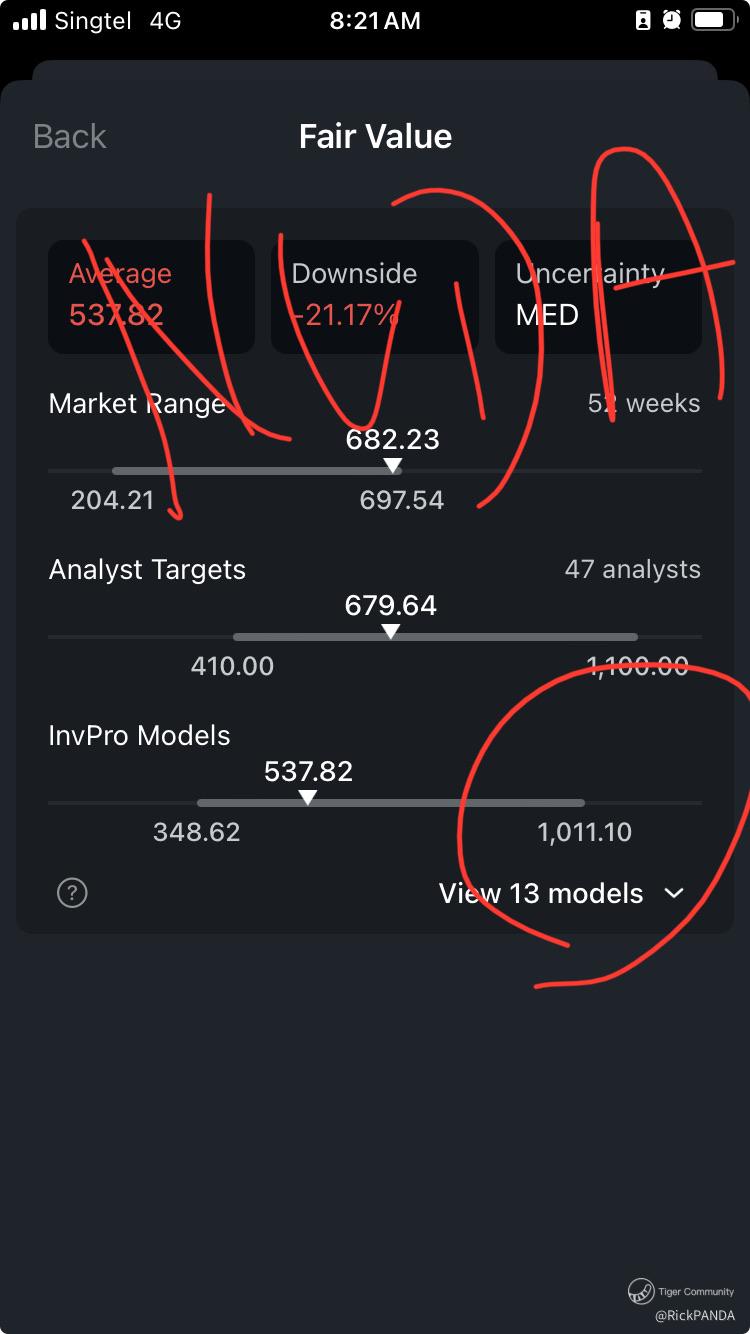Tap the screen rotation lock status icon

click(x=643, y=20)
